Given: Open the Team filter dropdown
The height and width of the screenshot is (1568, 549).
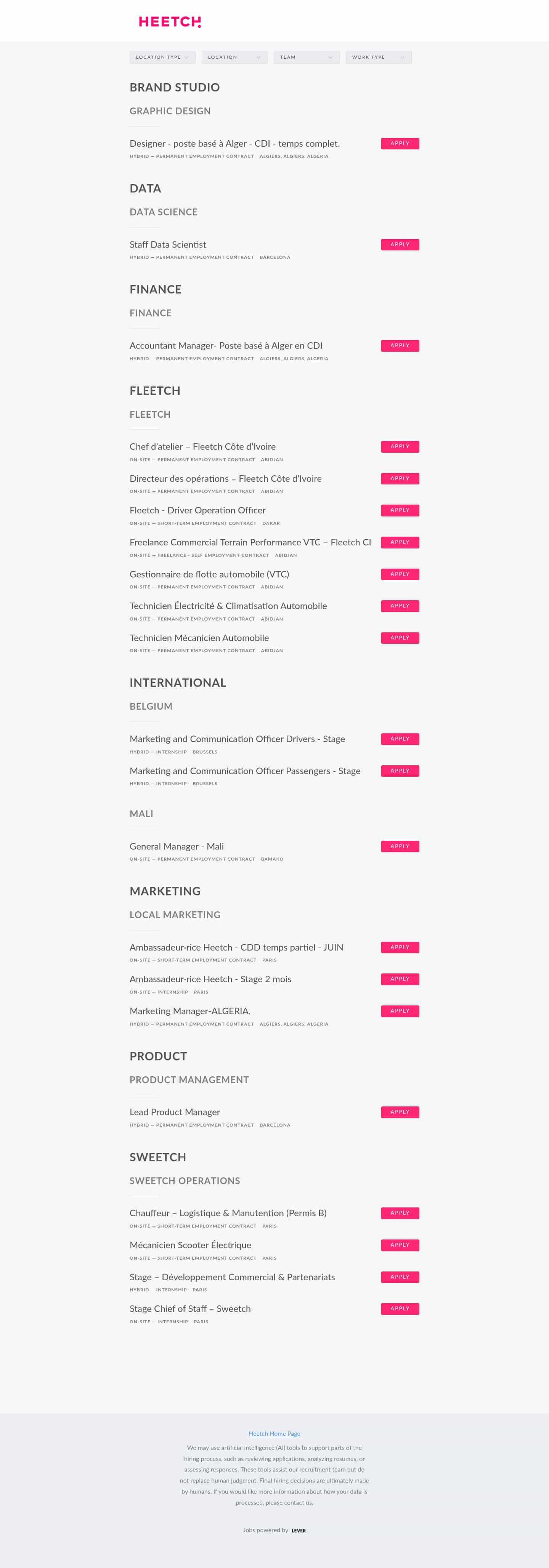Looking at the screenshot, I should point(306,57).
